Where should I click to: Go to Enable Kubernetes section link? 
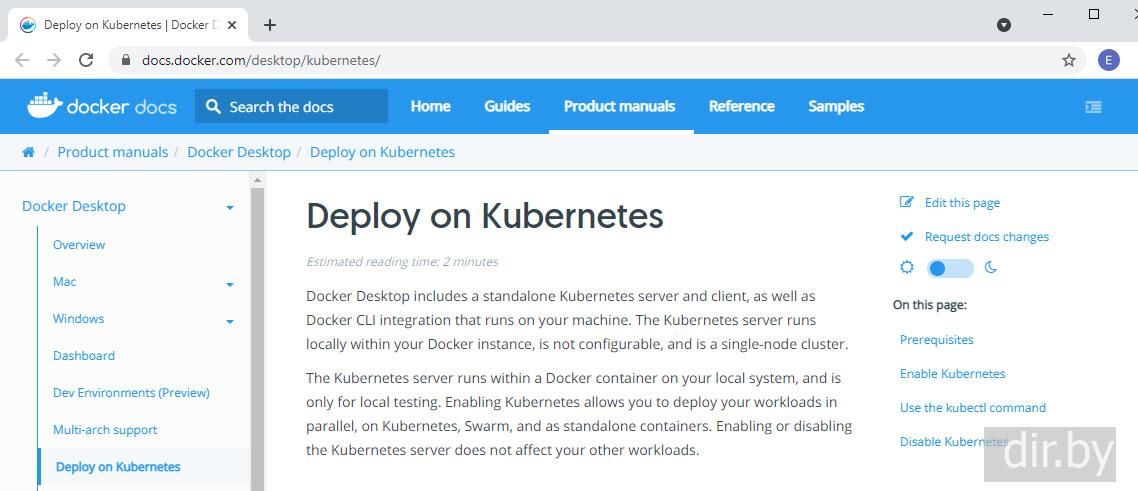point(952,374)
